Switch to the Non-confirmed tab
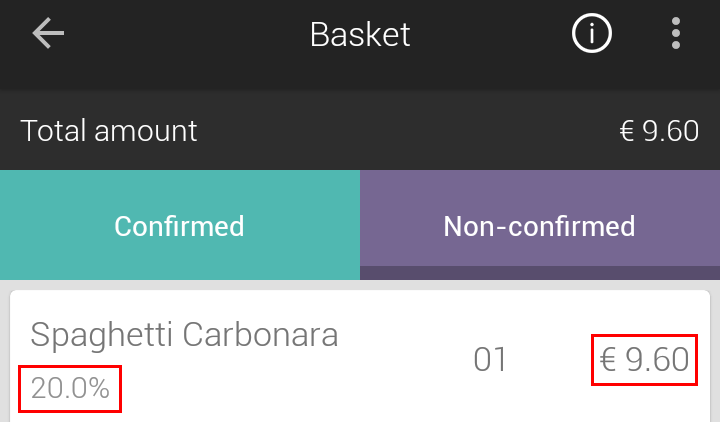This screenshot has height=422, width=720. pos(540,225)
